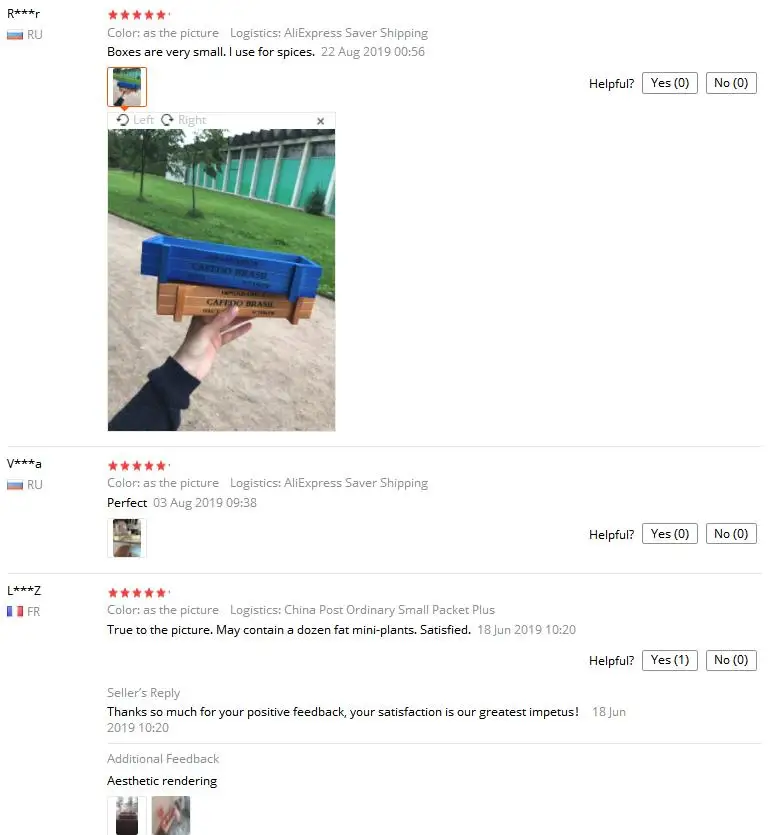Click the large blue and orange boxes photo
Viewport: 777px width, 835px height.
pos(222,280)
